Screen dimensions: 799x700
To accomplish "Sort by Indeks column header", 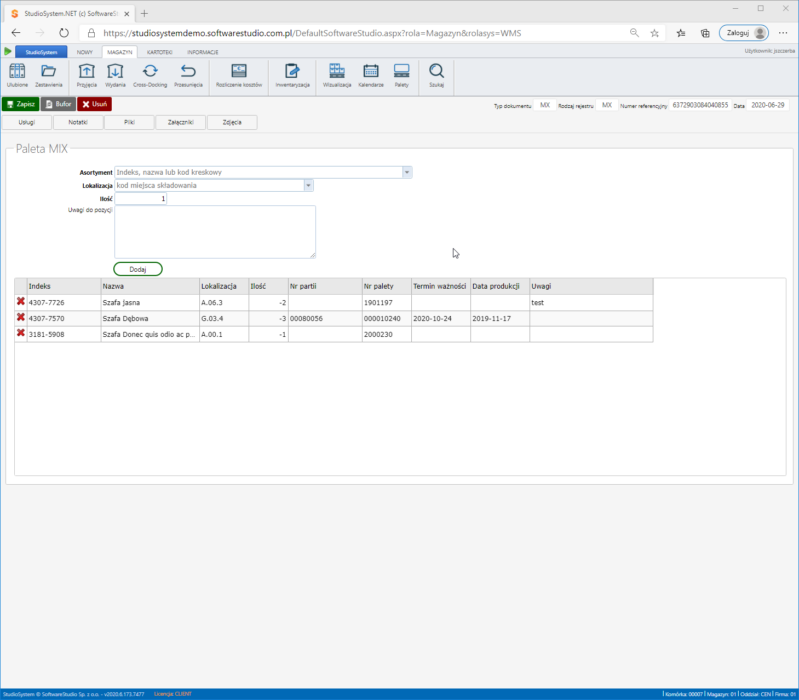I will [64, 286].
